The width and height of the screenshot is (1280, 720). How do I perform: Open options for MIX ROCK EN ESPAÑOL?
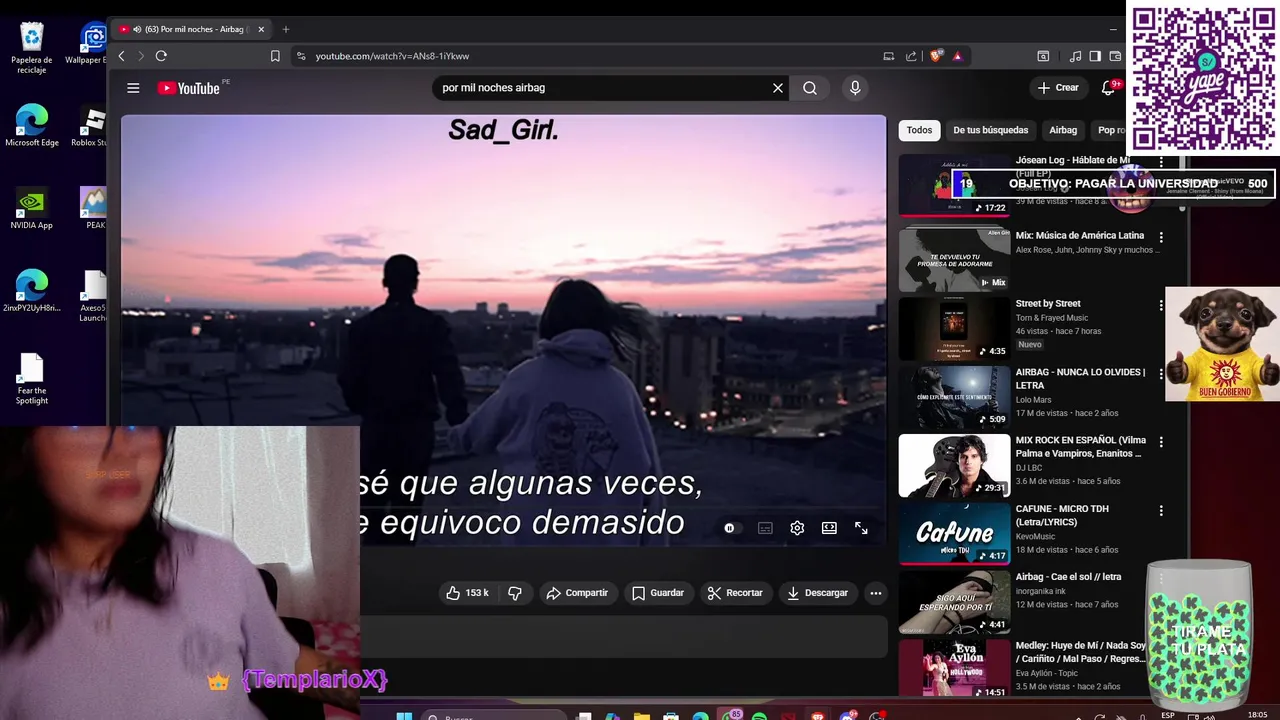(x=1161, y=441)
